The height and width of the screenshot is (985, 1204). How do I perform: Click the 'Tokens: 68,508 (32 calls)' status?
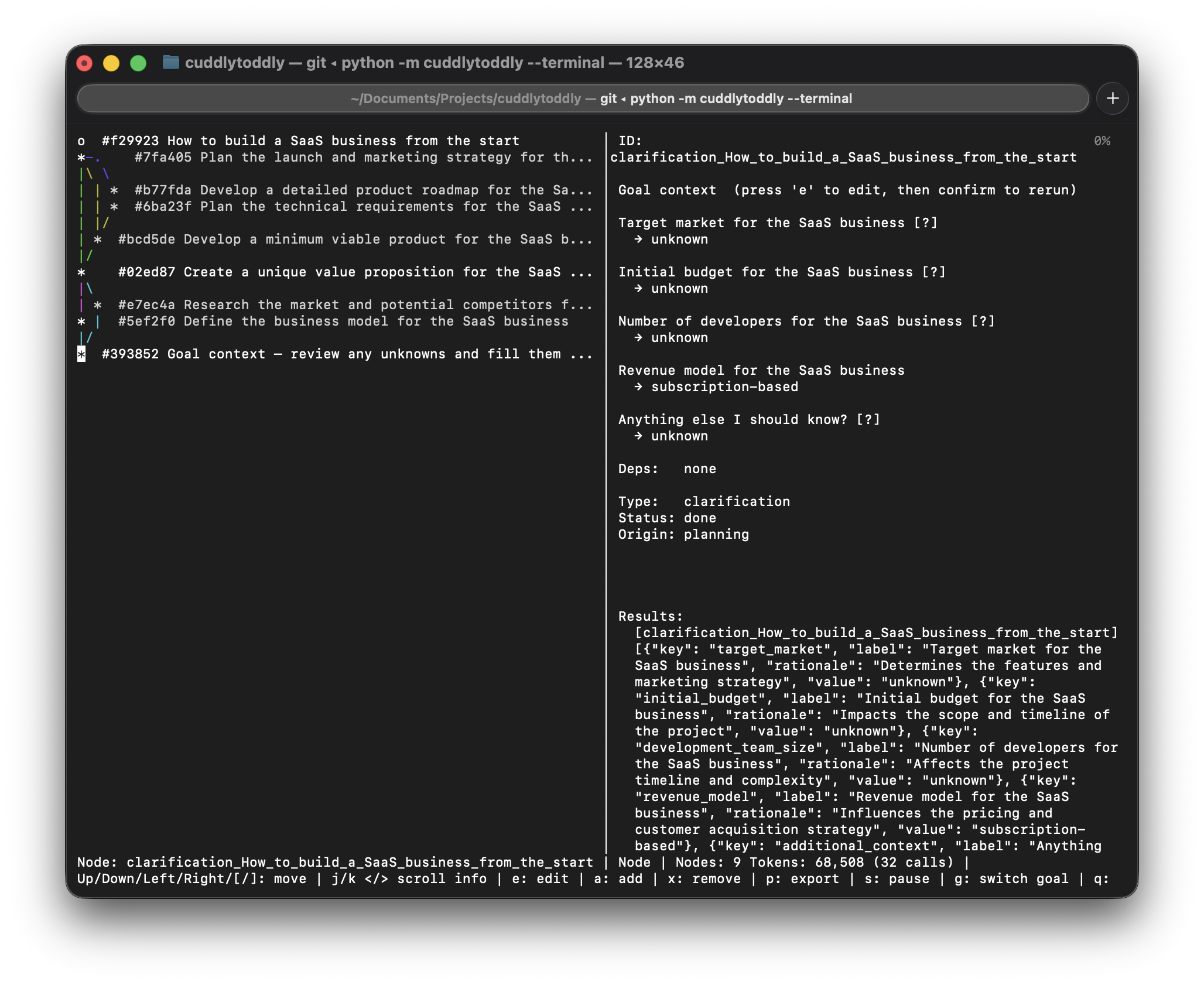coord(851,862)
